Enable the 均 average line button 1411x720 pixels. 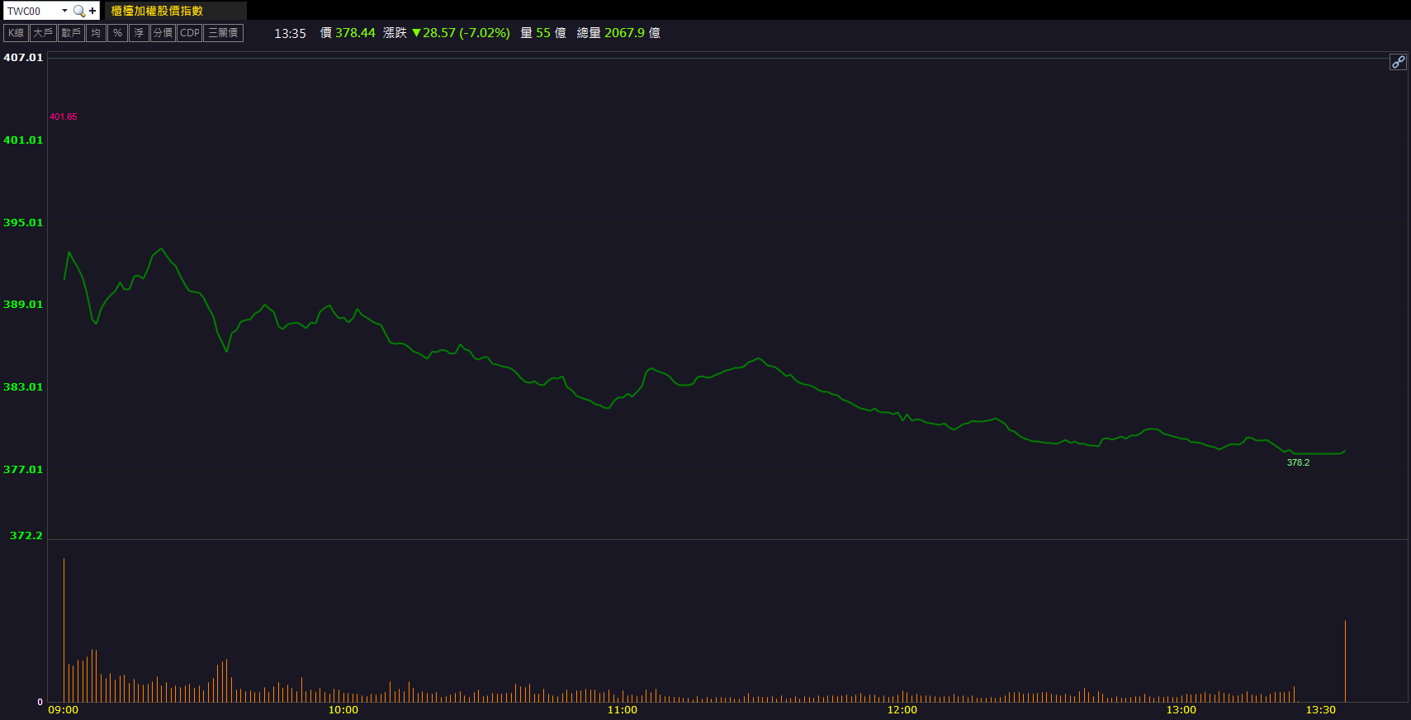pyautogui.click(x=96, y=33)
